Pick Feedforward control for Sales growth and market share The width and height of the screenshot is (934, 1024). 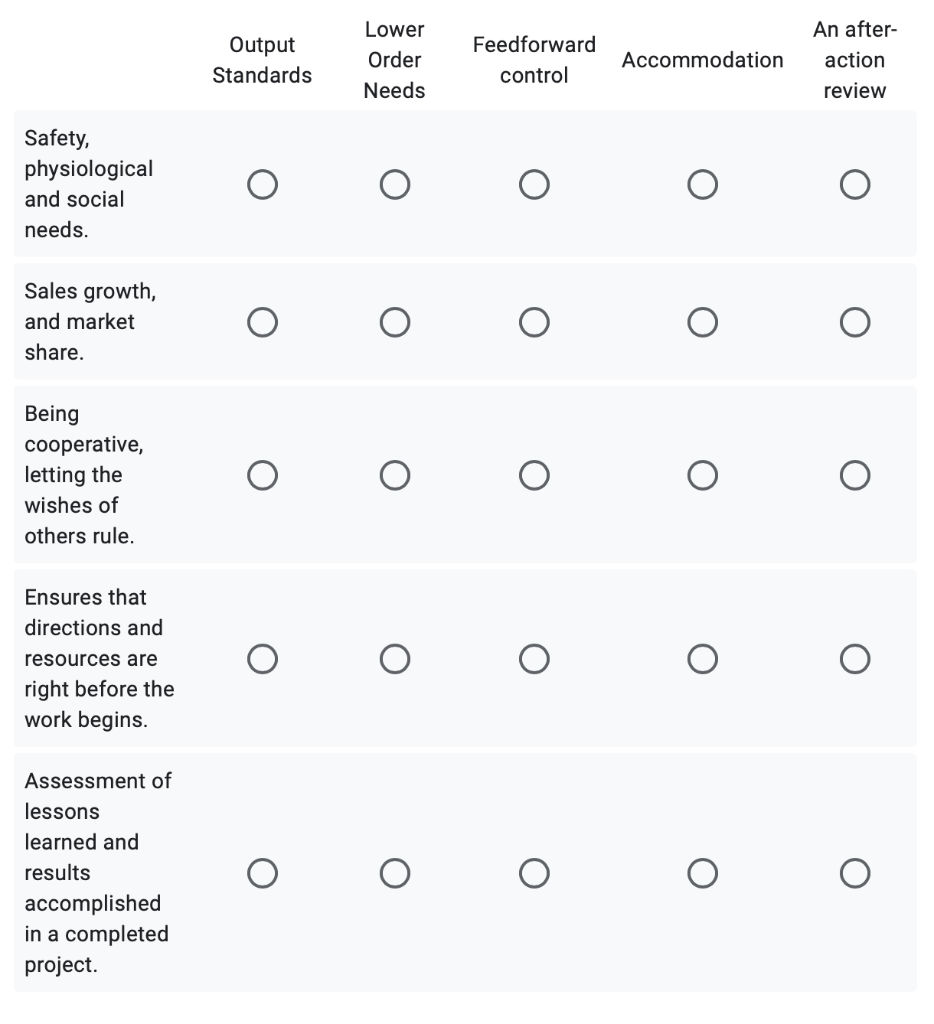click(535, 322)
